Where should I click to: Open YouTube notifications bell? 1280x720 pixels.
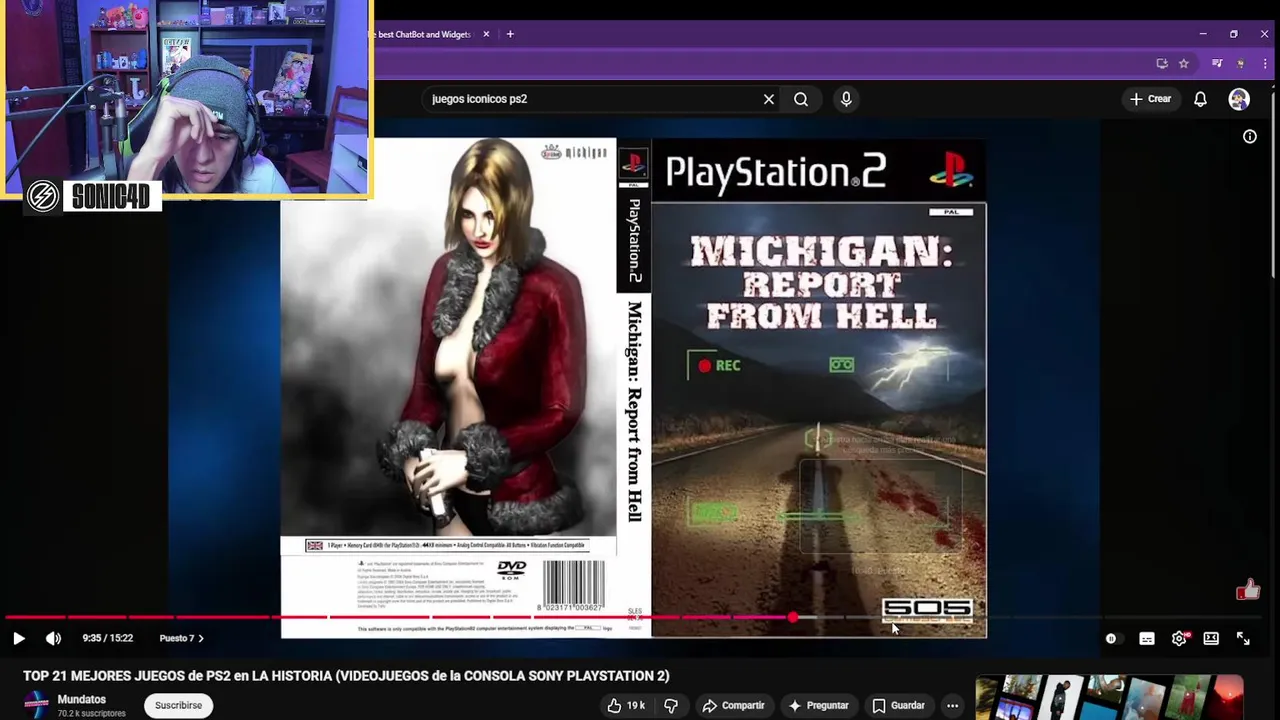[x=1200, y=99]
